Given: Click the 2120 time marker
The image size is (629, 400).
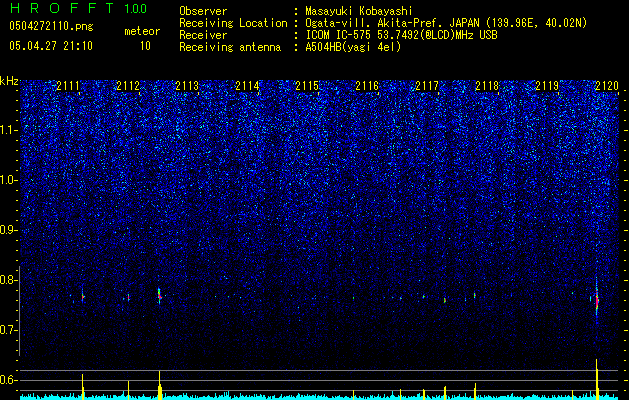Looking at the screenshot, I should (607, 86).
